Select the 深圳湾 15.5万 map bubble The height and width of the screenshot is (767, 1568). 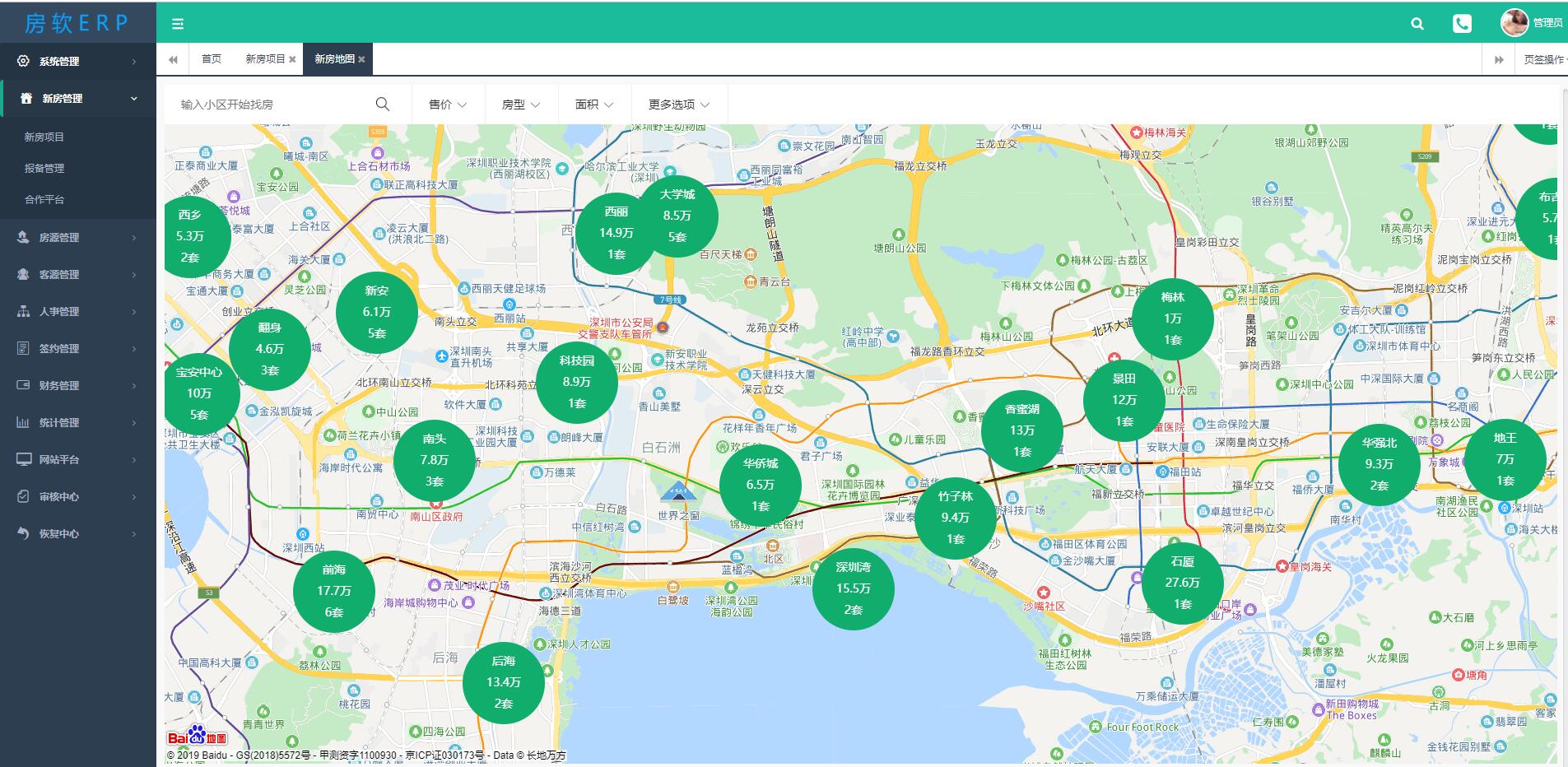point(853,588)
